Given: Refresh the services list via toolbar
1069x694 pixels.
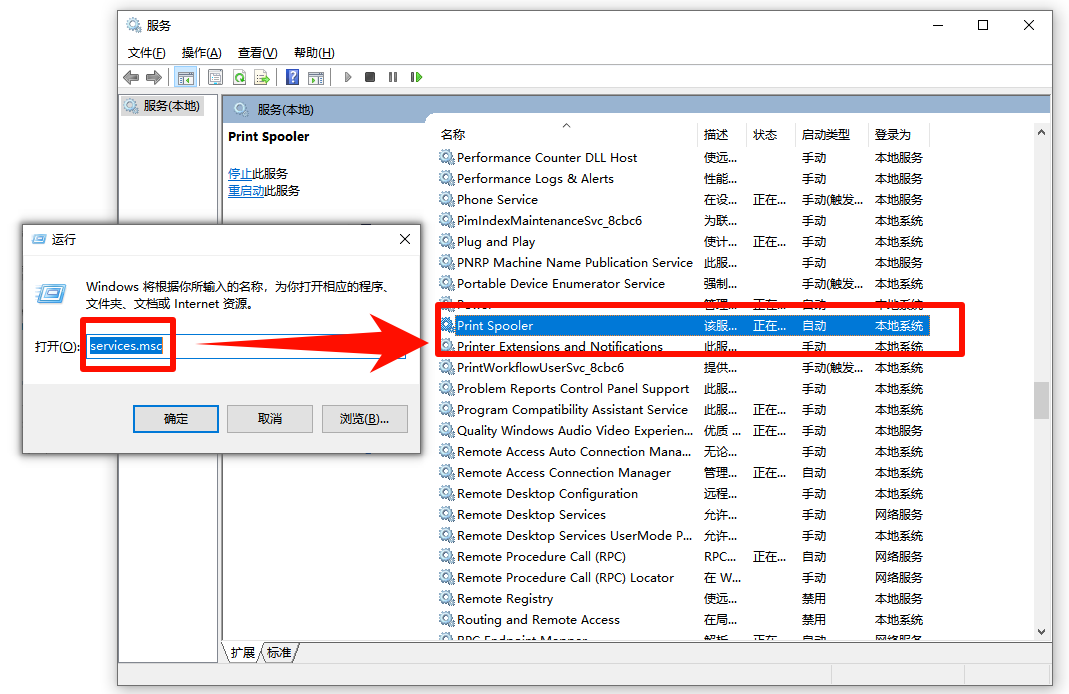Looking at the screenshot, I should tap(239, 77).
